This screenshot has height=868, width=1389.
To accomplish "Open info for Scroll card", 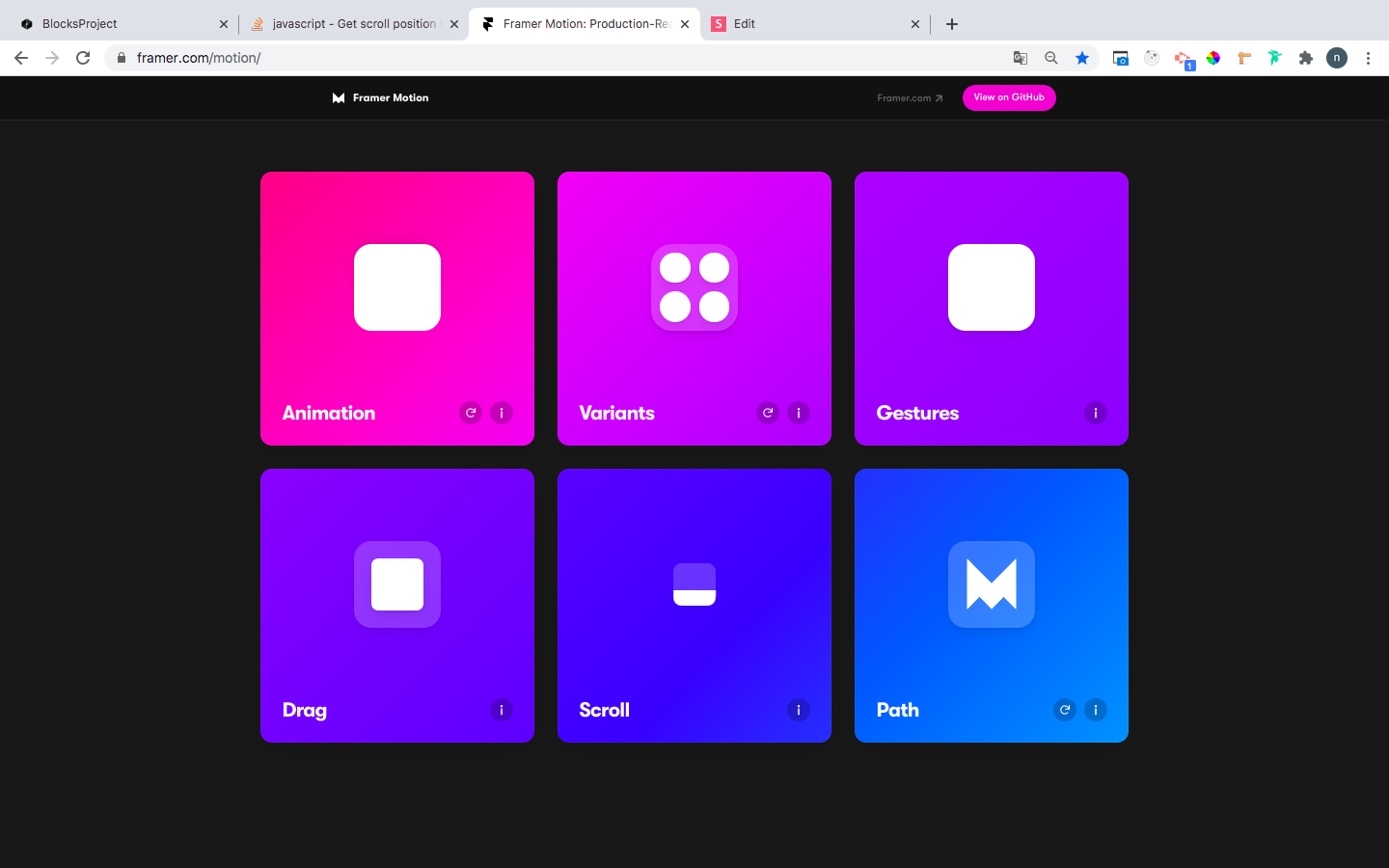I will [x=799, y=710].
